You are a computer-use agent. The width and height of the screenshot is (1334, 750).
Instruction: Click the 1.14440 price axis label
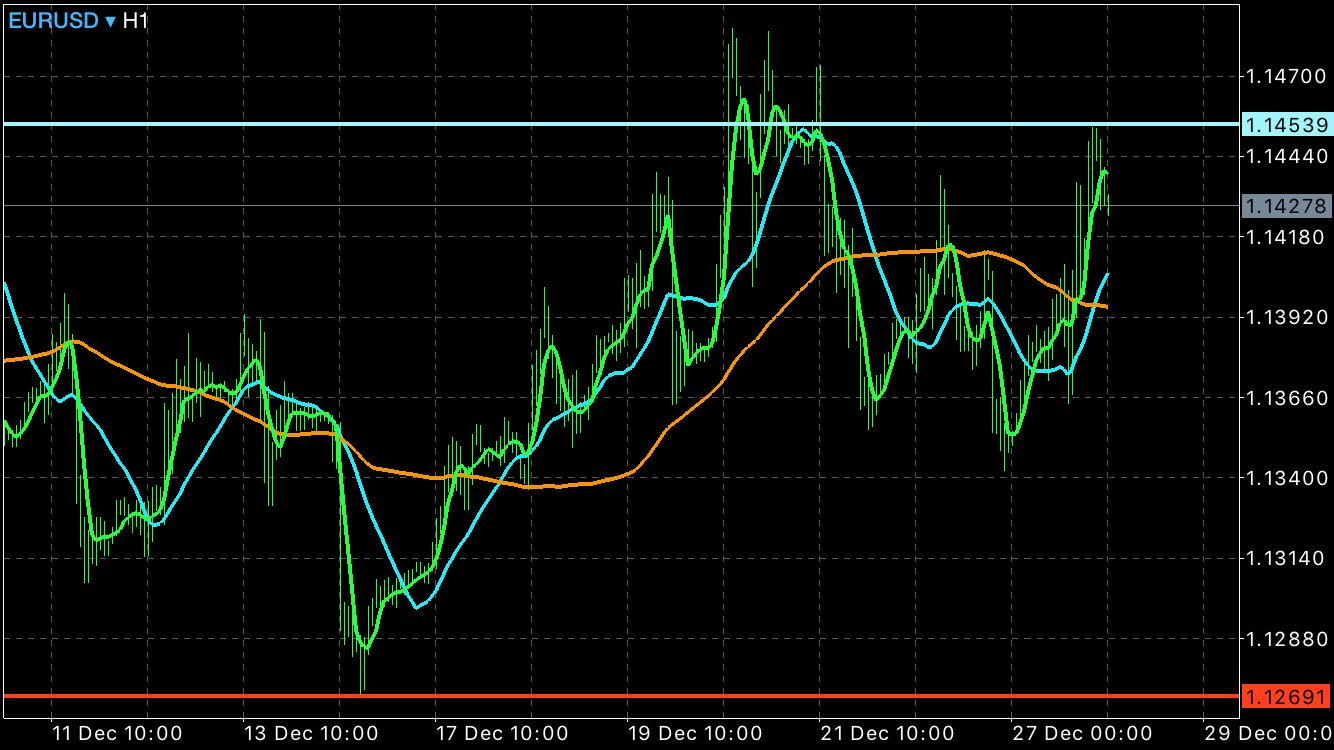(x=1285, y=156)
